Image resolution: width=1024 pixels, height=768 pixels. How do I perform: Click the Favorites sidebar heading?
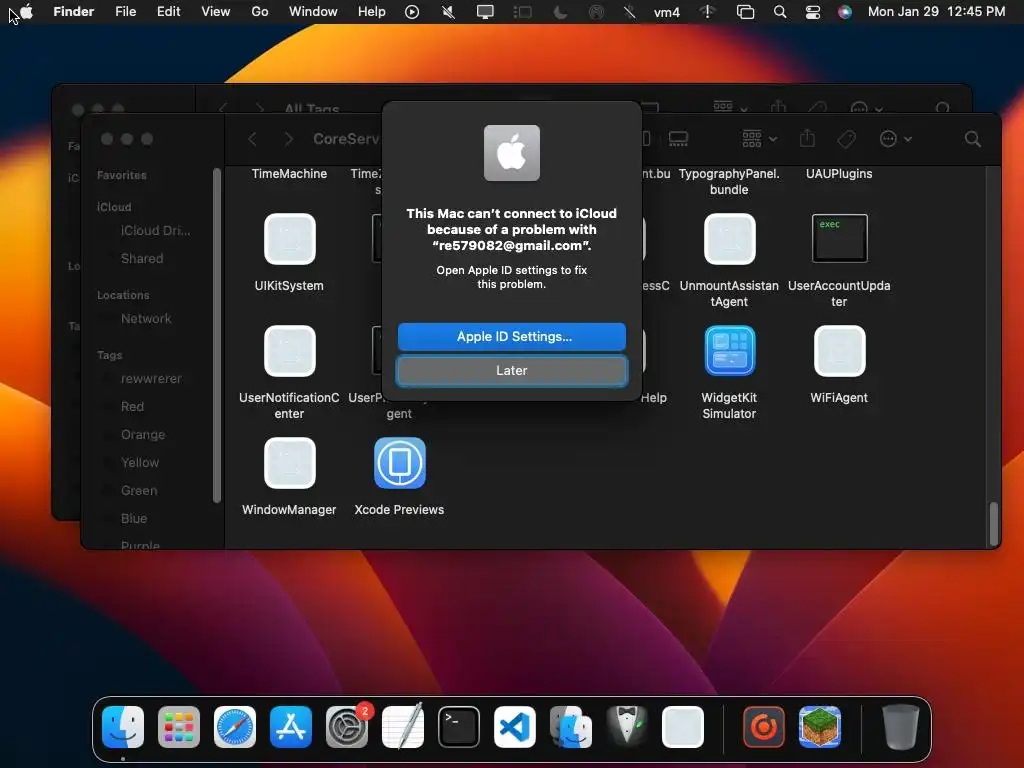click(121, 175)
